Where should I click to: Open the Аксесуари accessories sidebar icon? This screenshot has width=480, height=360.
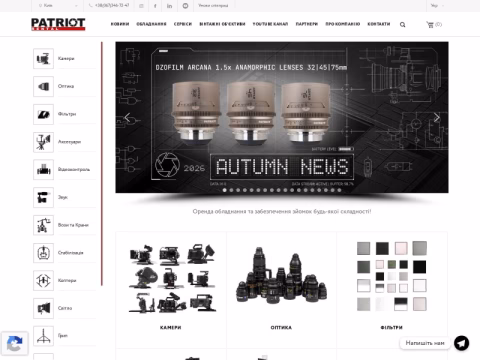click(x=43, y=142)
